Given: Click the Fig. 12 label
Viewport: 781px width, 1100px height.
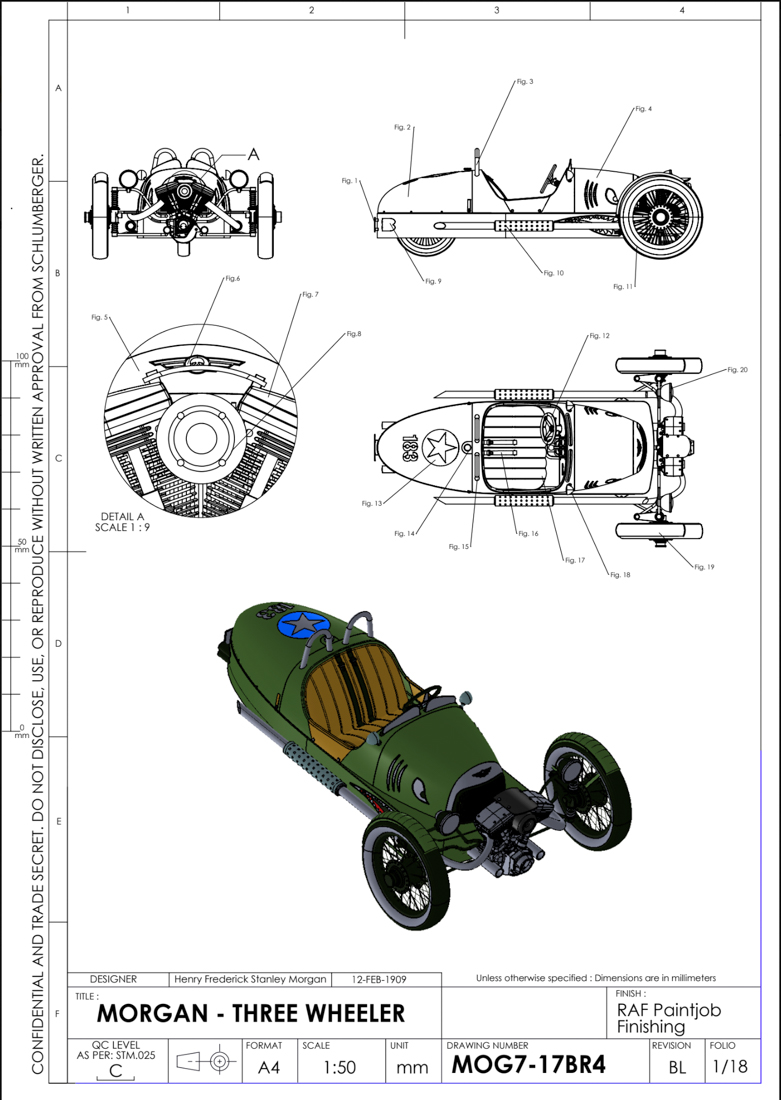Looking at the screenshot, I should coord(599,336).
